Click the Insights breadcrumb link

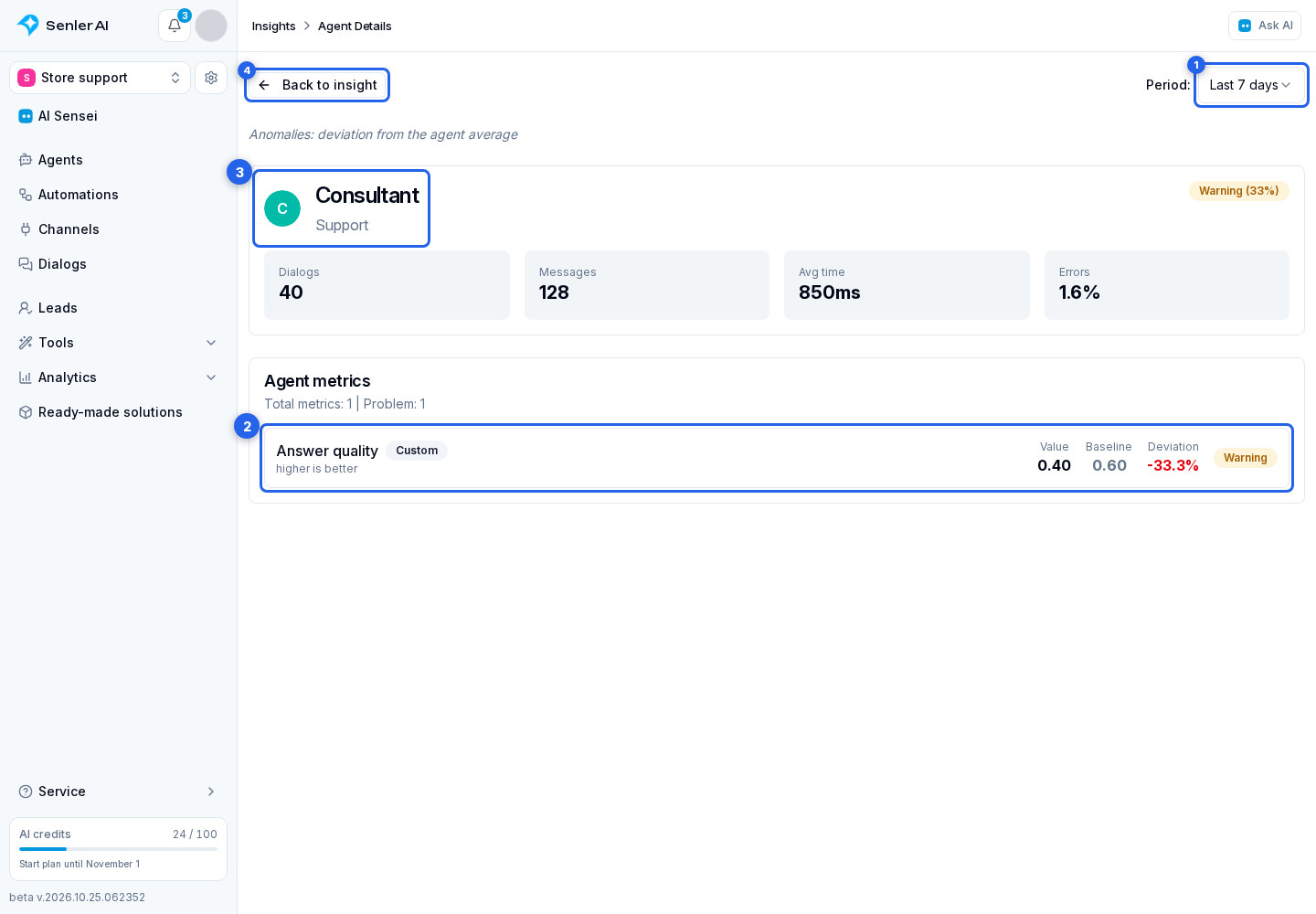273,26
